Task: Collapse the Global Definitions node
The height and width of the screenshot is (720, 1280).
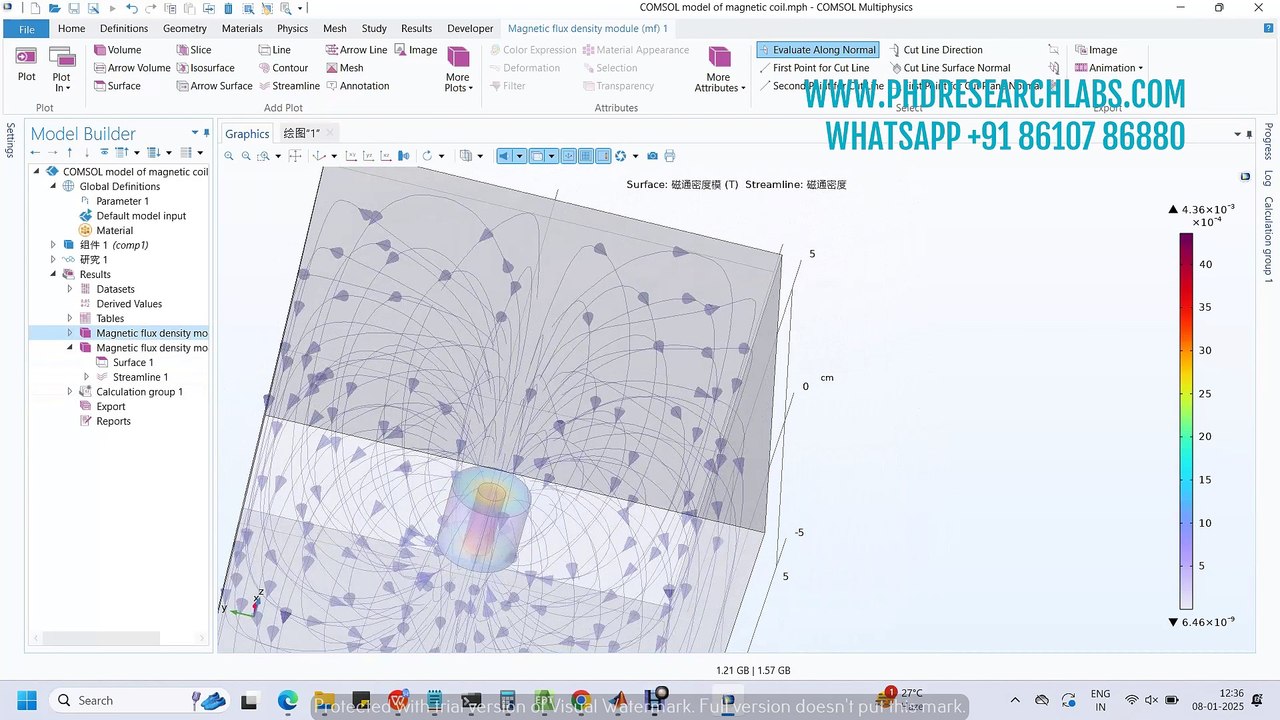Action: pos(53,186)
